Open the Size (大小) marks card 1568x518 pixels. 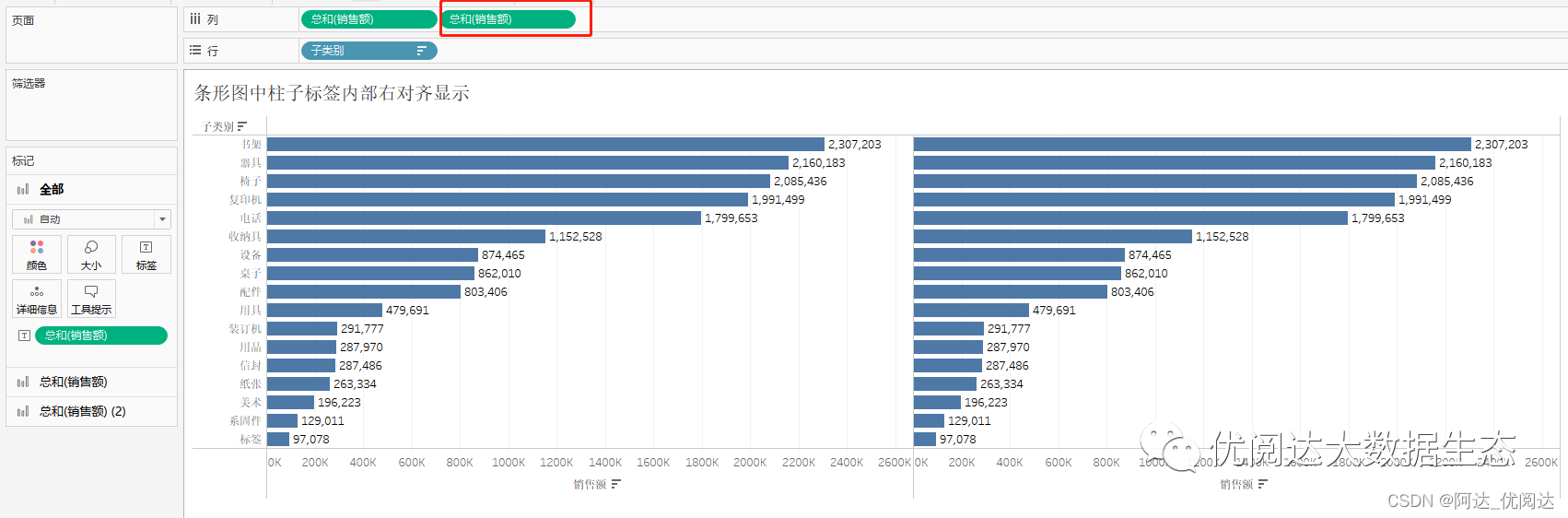coord(91,253)
